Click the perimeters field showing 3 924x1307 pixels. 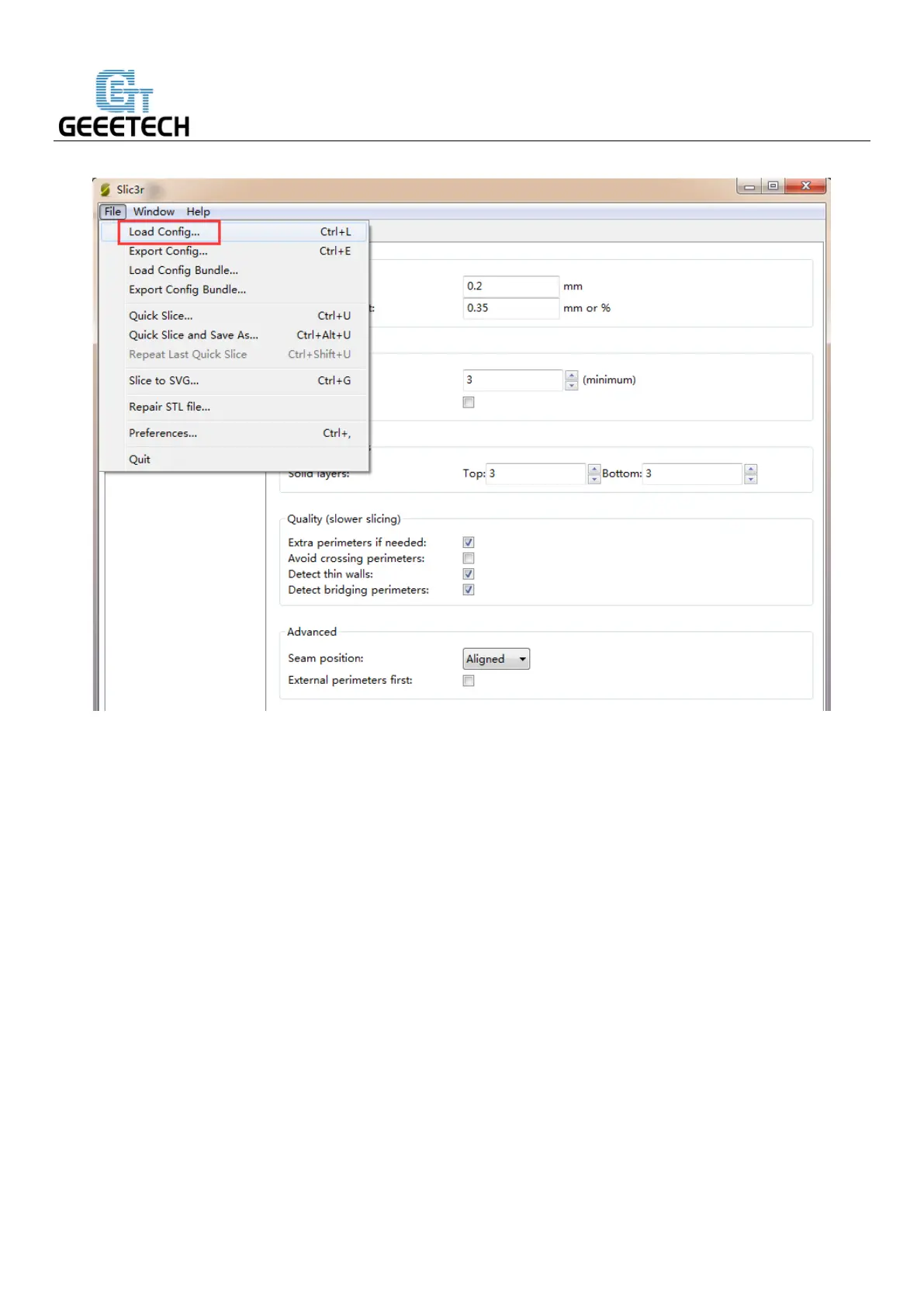coord(513,380)
